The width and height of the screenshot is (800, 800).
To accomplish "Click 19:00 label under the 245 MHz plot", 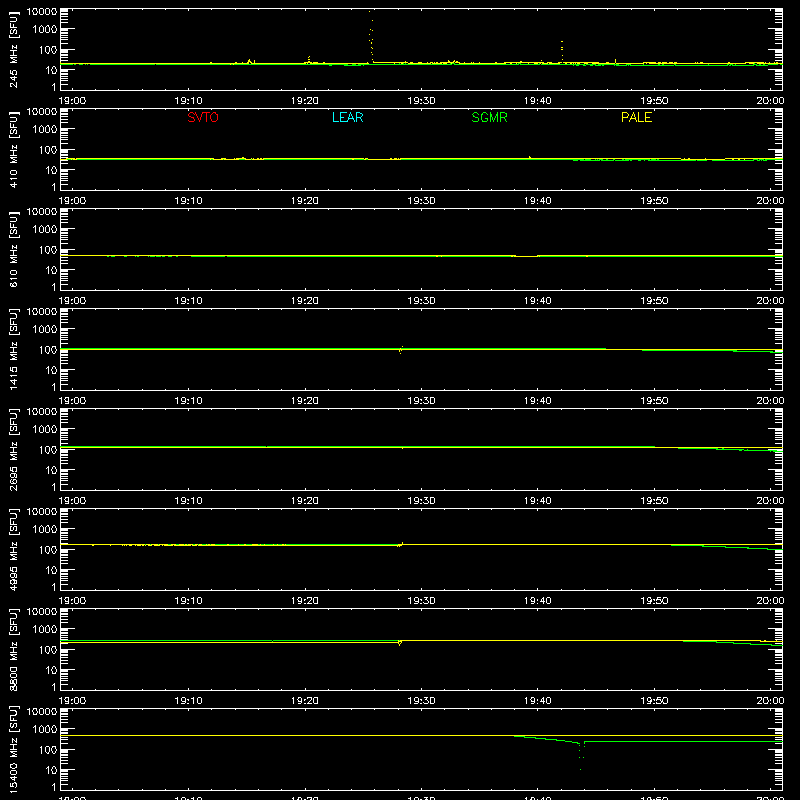I will pos(72,101).
